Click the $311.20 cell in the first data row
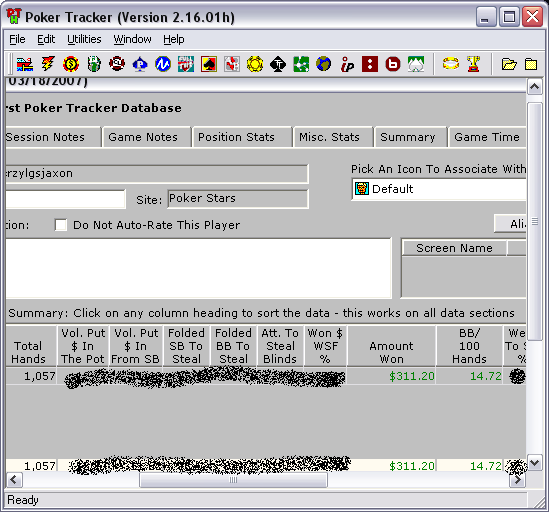 pyautogui.click(x=391, y=376)
